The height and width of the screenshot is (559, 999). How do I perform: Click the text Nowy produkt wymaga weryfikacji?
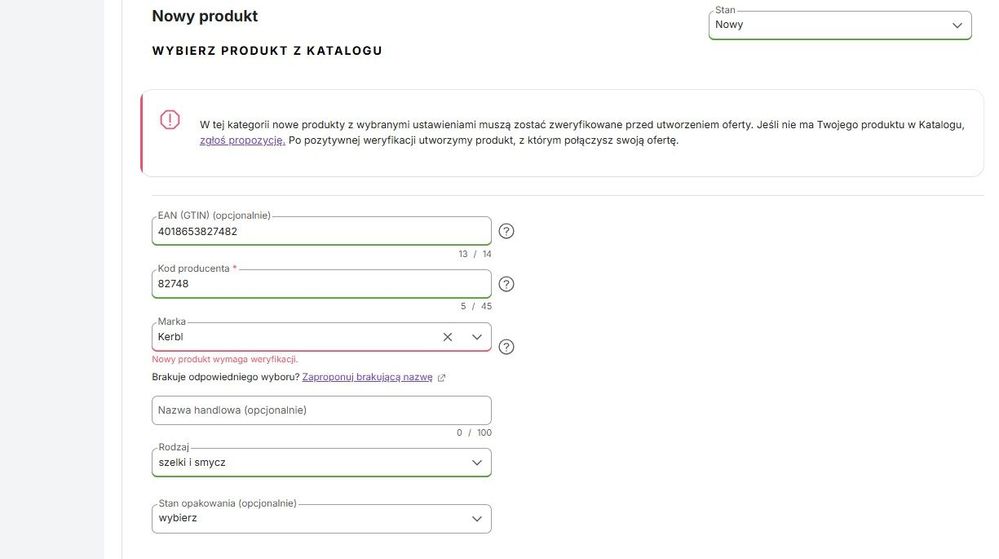(225, 359)
